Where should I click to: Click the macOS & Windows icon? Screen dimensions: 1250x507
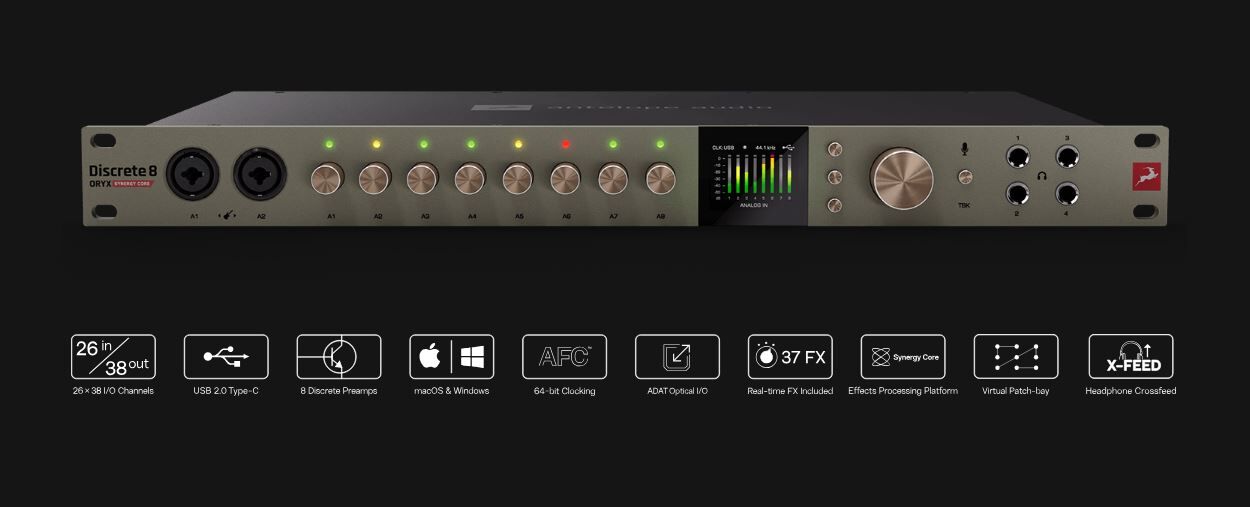[x=451, y=357]
